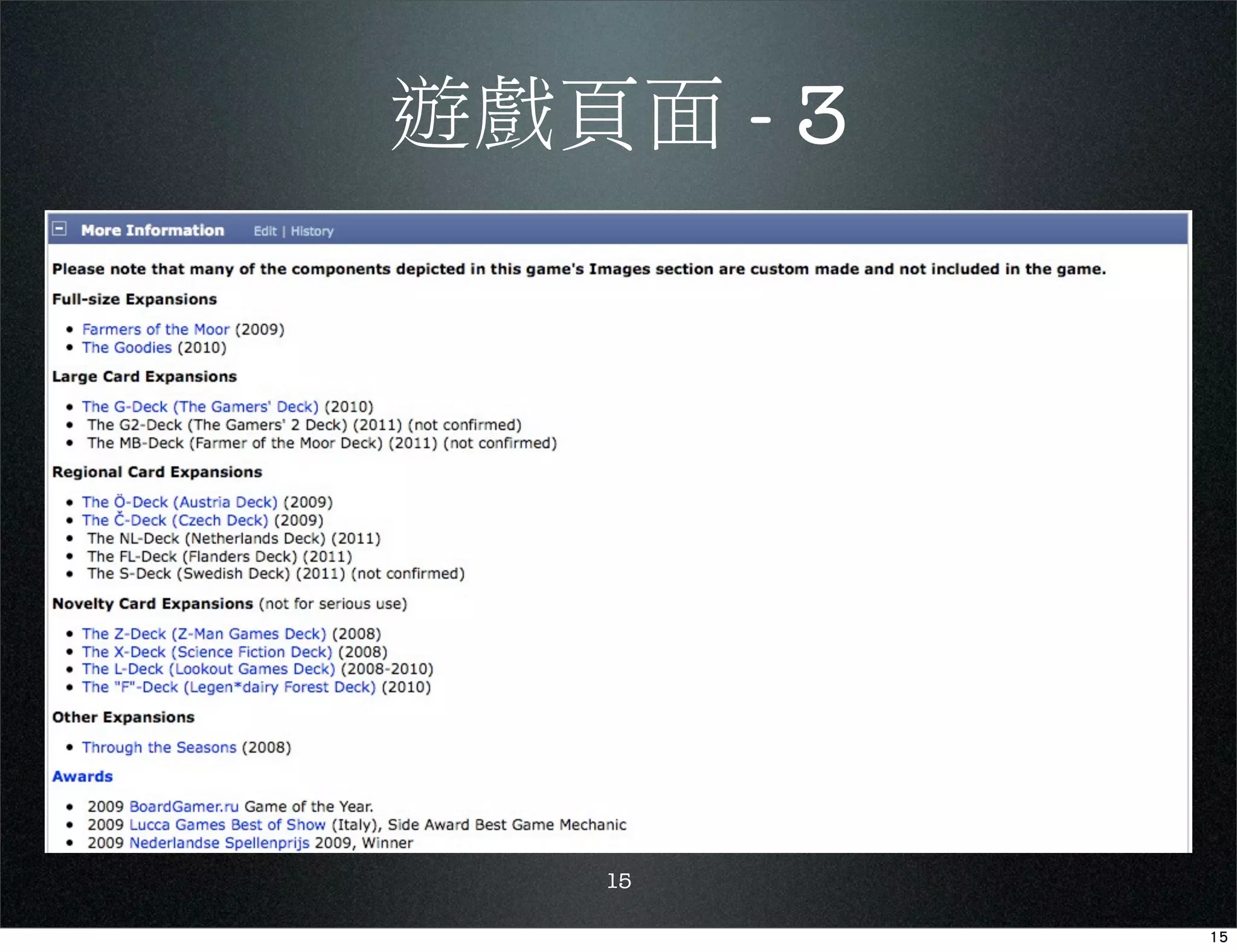Open The X-Deck (Science Fiction Deck) link
The height and width of the screenshot is (952, 1237).
tap(207, 652)
